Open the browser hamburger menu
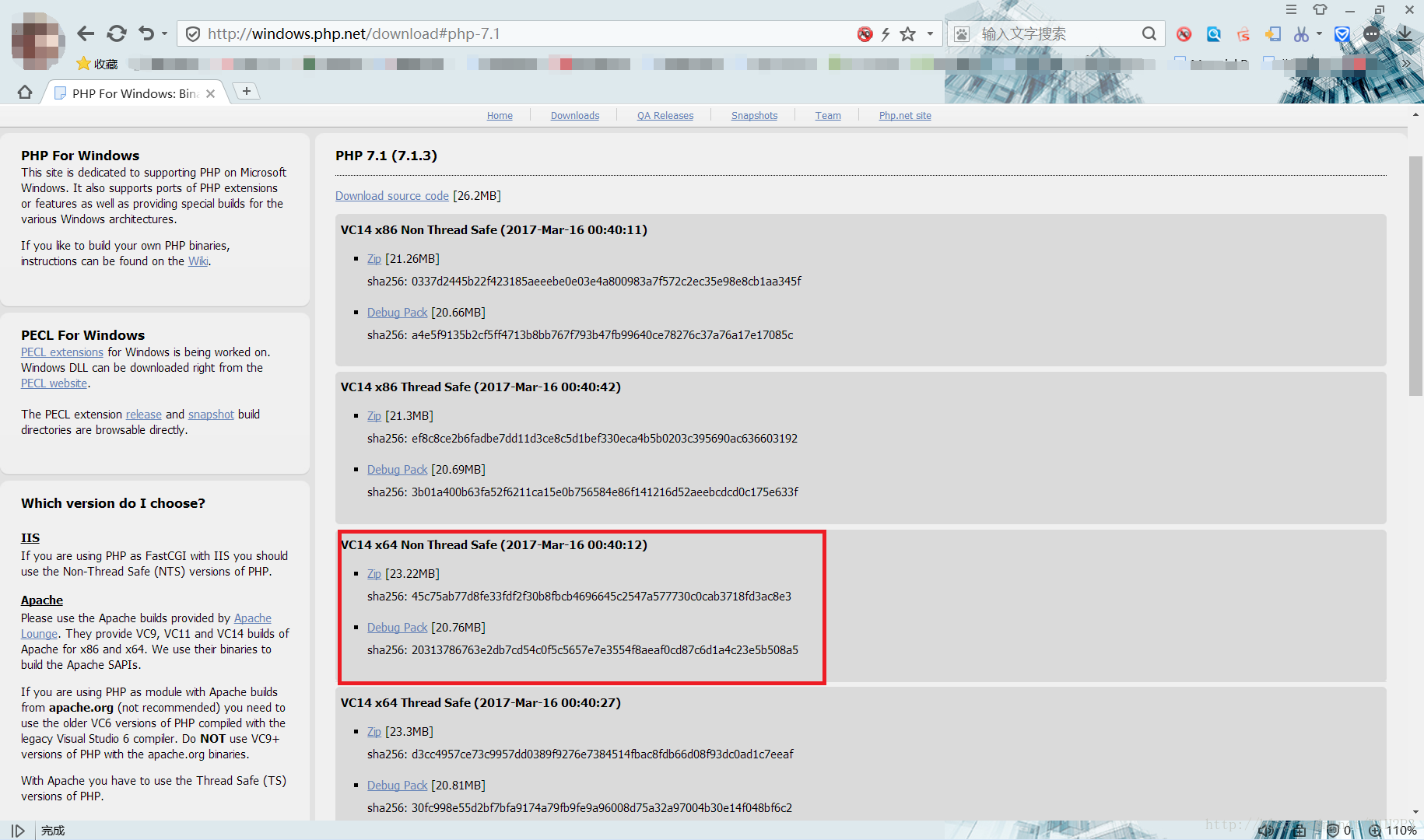1424x840 pixels. click(x=1291, y=9)
